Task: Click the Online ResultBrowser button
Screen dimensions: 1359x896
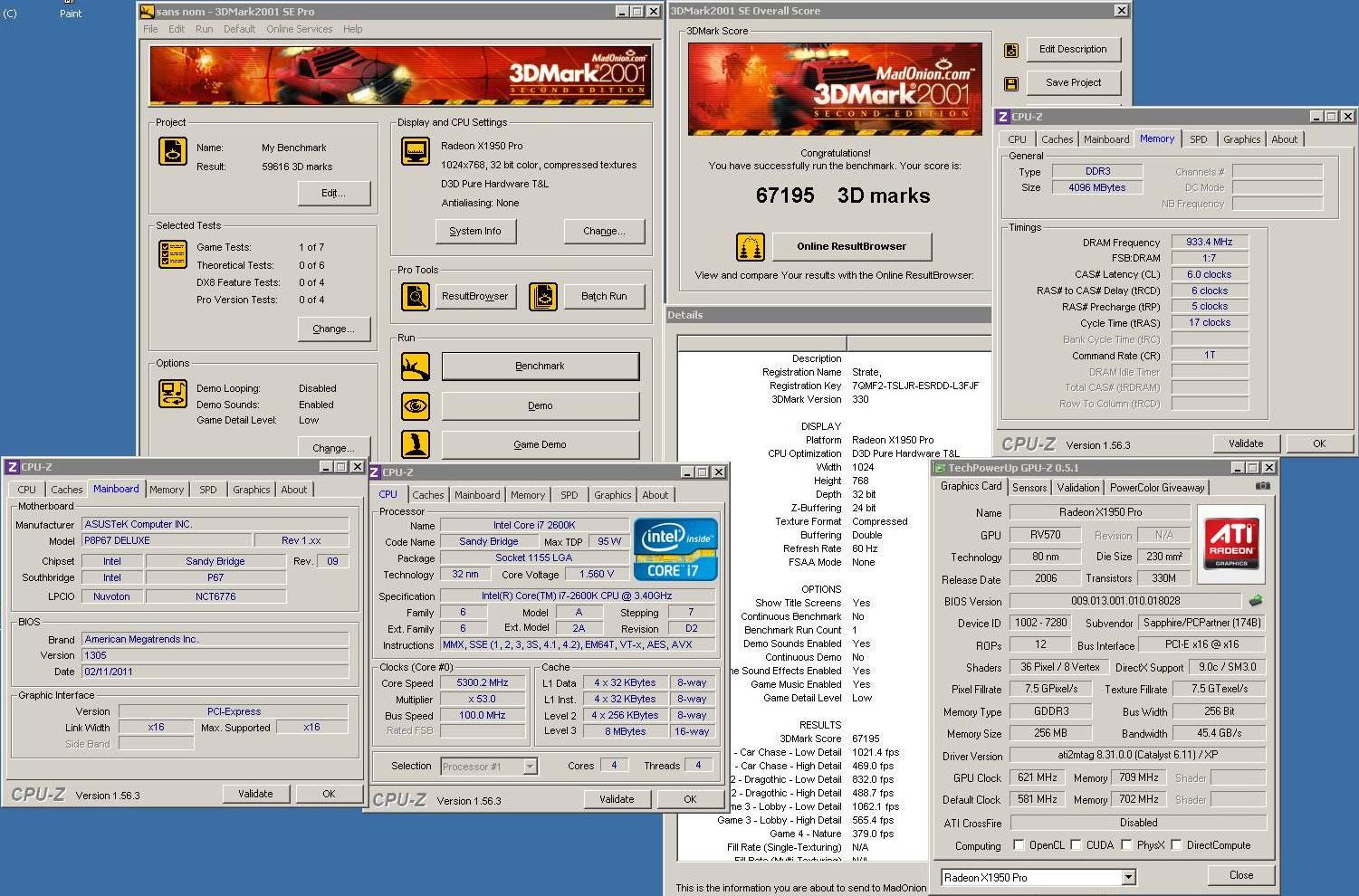Action: tap(851, 246)
